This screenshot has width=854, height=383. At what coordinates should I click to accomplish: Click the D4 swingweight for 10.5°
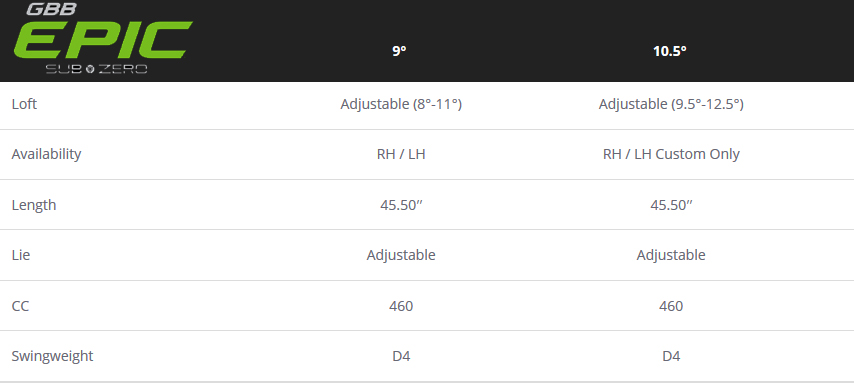click(671, 356)
